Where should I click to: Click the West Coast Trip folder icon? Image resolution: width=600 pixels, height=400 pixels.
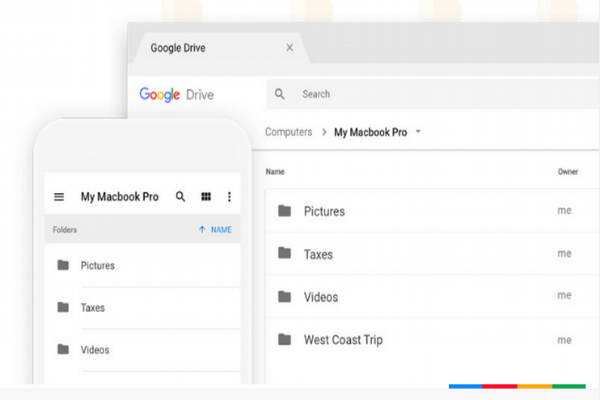click(x=284, y=340)
